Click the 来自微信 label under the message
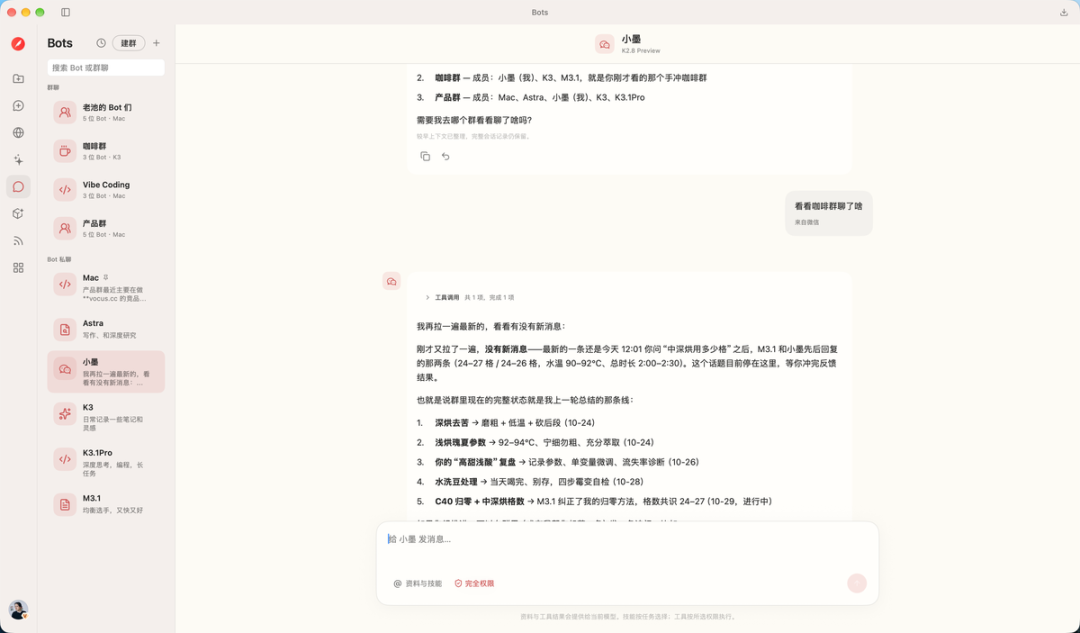The width and height of the screenshot is (1080, 633). click(x=807, y=222)
